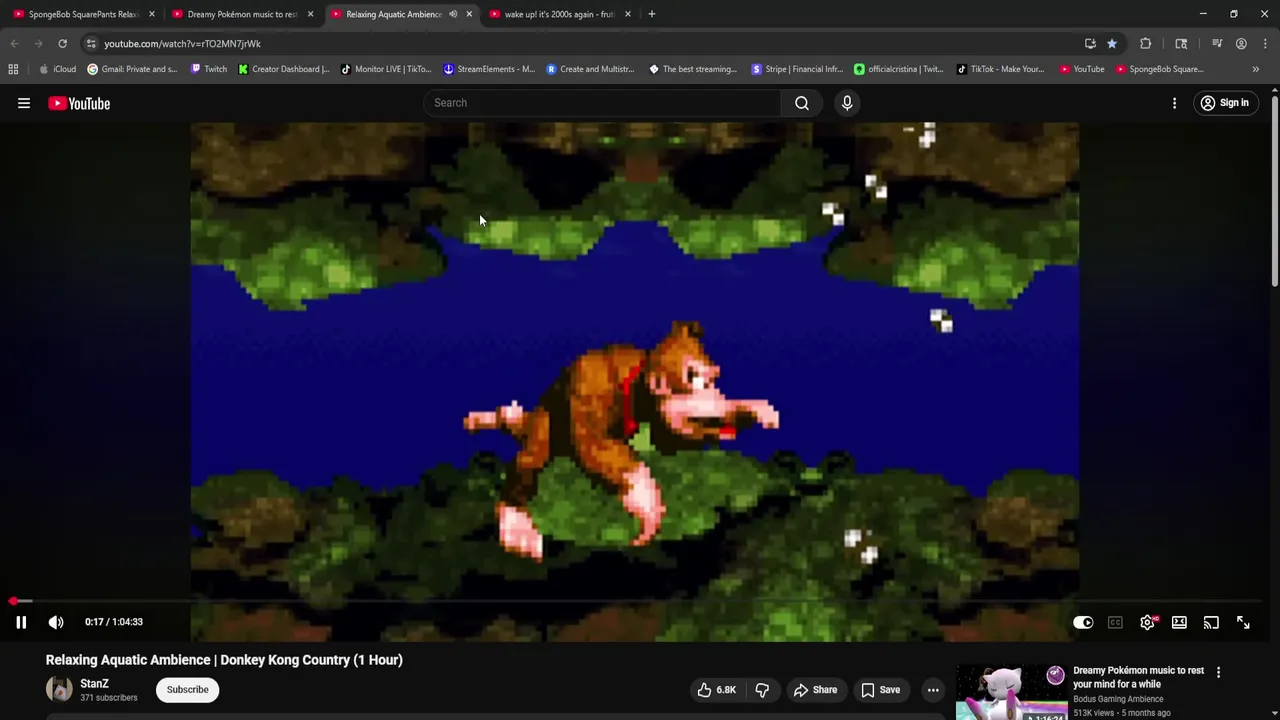This screenshot has height=720, width=1280.
Task: Open options menu for Dreamy Pokémon video
Action: click(x=1218, y=673)
